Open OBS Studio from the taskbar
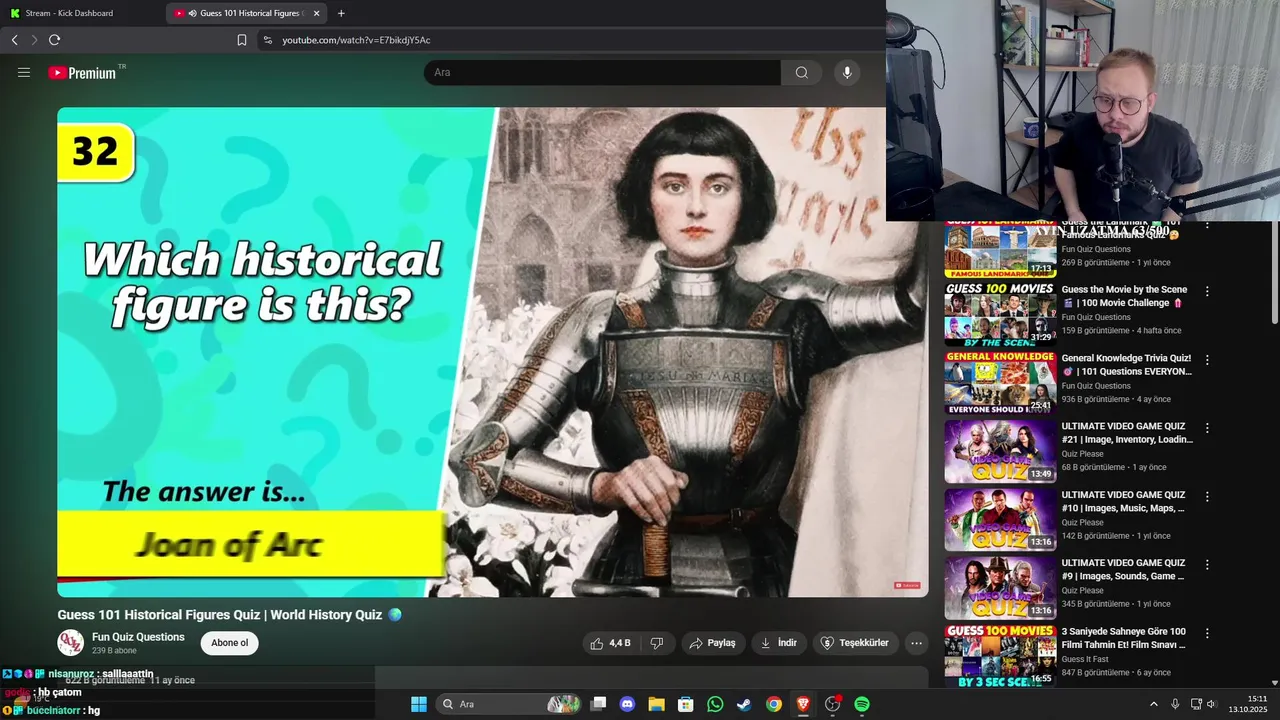 tap(832, 704)
